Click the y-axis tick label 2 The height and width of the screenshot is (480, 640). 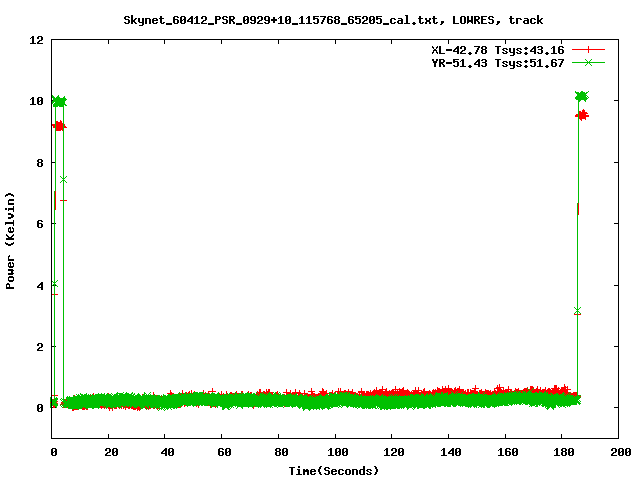tap(40, 347)
